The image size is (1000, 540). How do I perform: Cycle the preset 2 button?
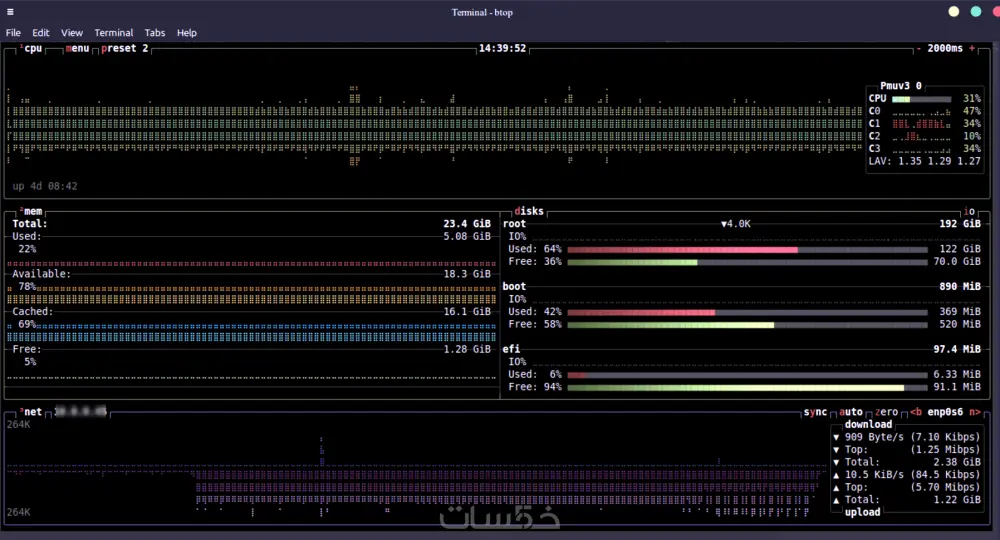point(124,48)
